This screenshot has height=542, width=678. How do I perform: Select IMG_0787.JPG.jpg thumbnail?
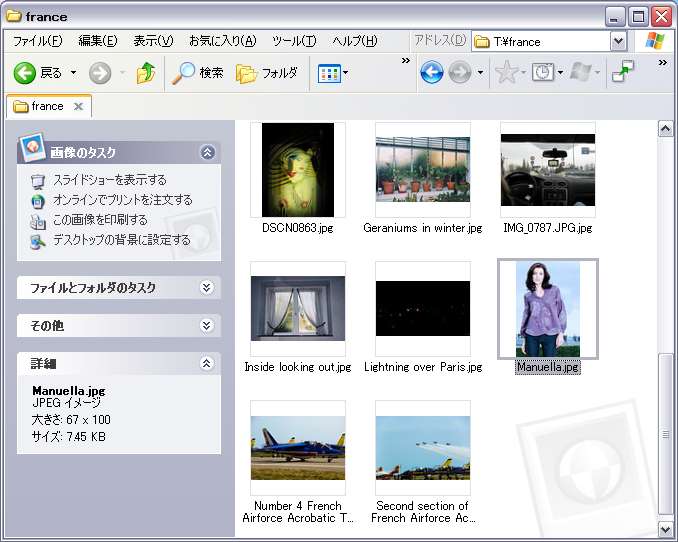pos(548,170)
